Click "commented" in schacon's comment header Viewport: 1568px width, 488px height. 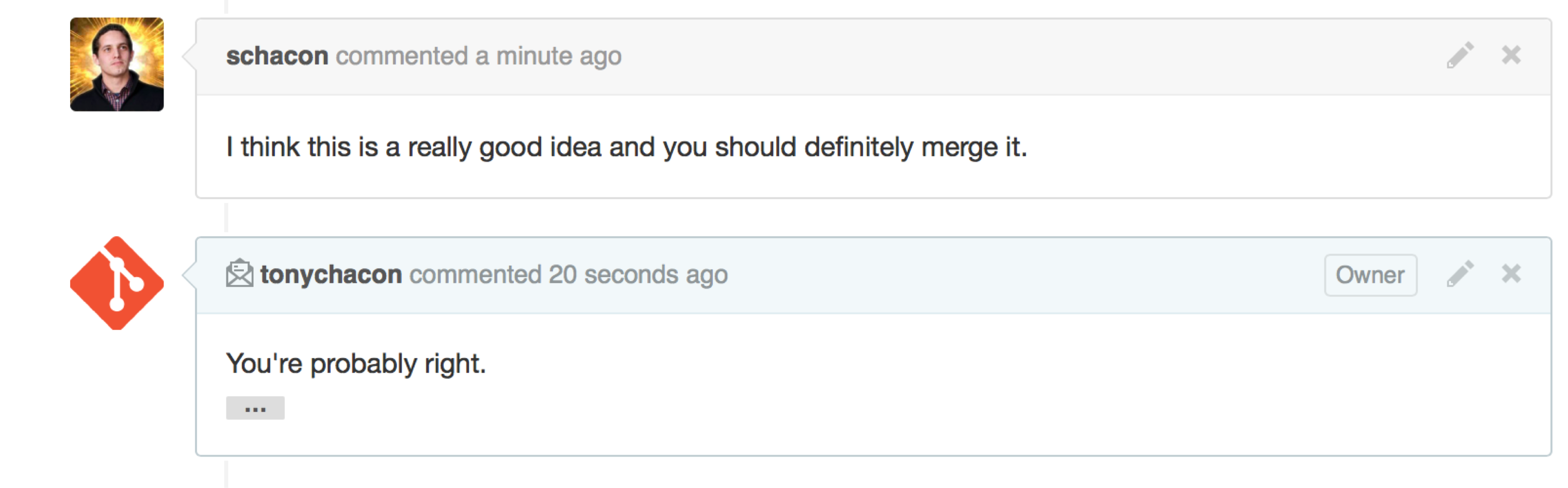(x=402, y=56)
